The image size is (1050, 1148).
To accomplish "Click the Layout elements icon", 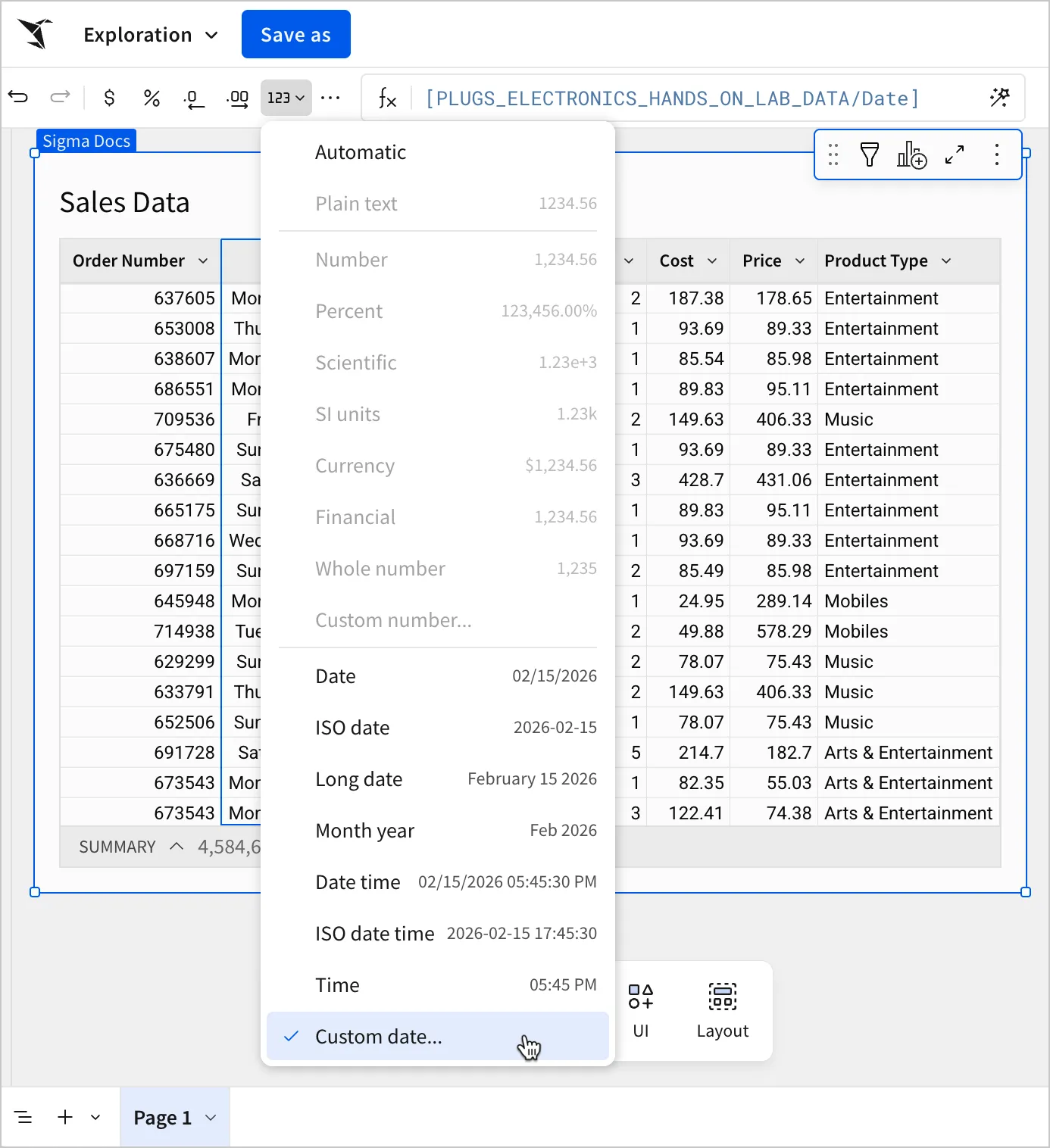I will (x=723, y=1011).
